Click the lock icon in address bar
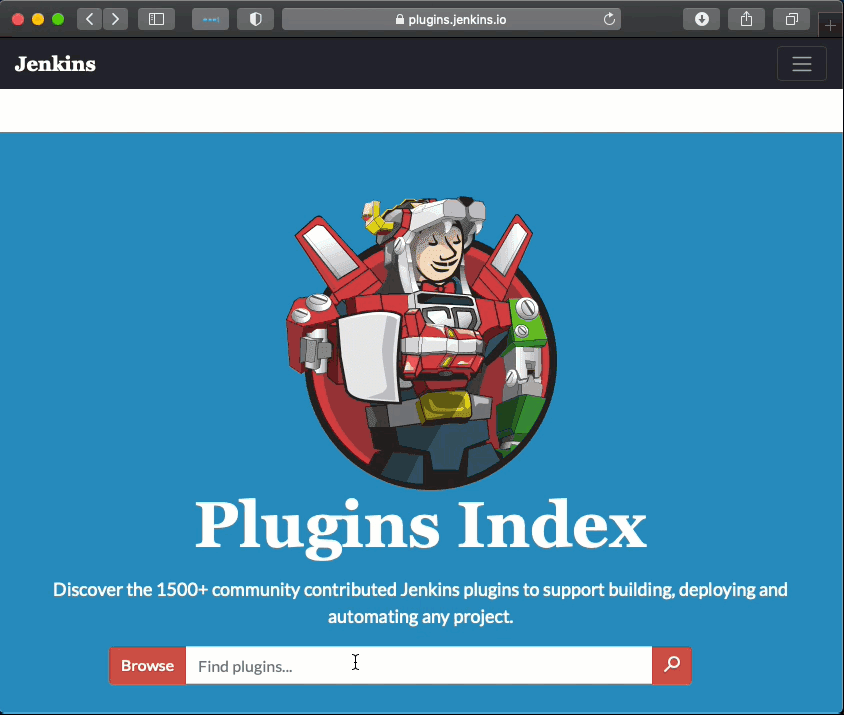This screenshot has width=844, height=715. (400, 19)
